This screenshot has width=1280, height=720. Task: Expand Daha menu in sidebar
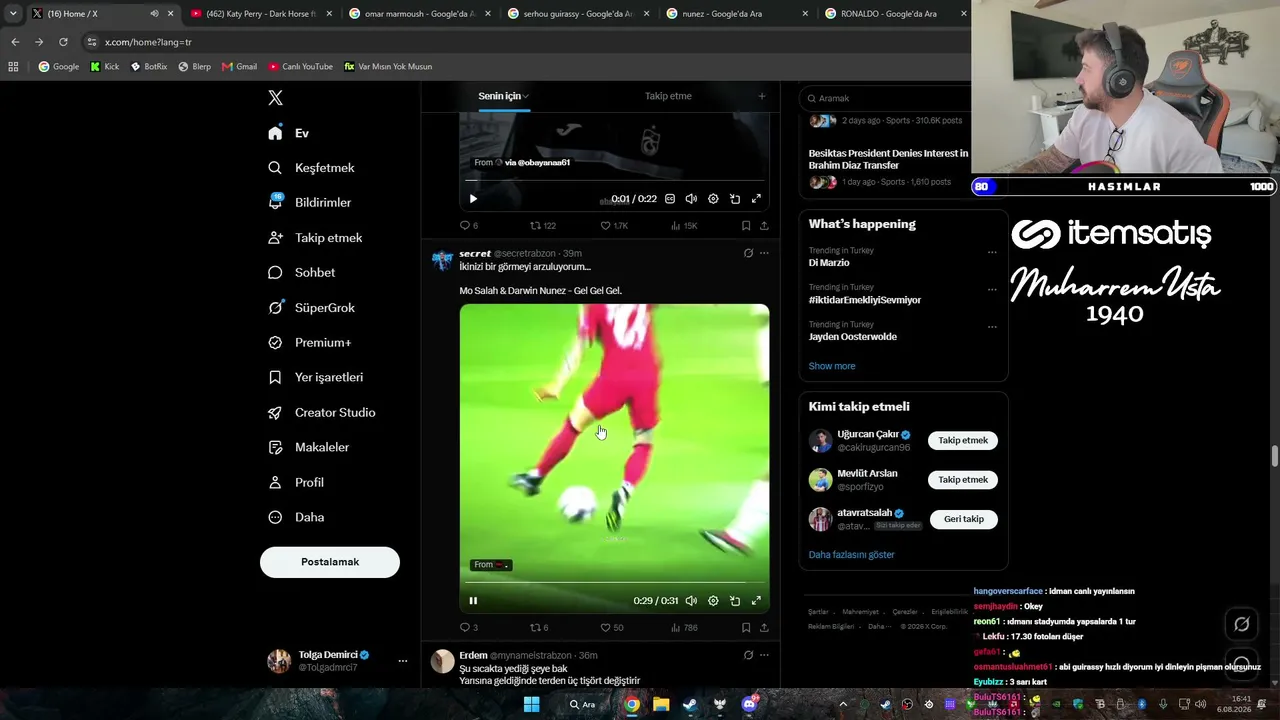point(296,518)
